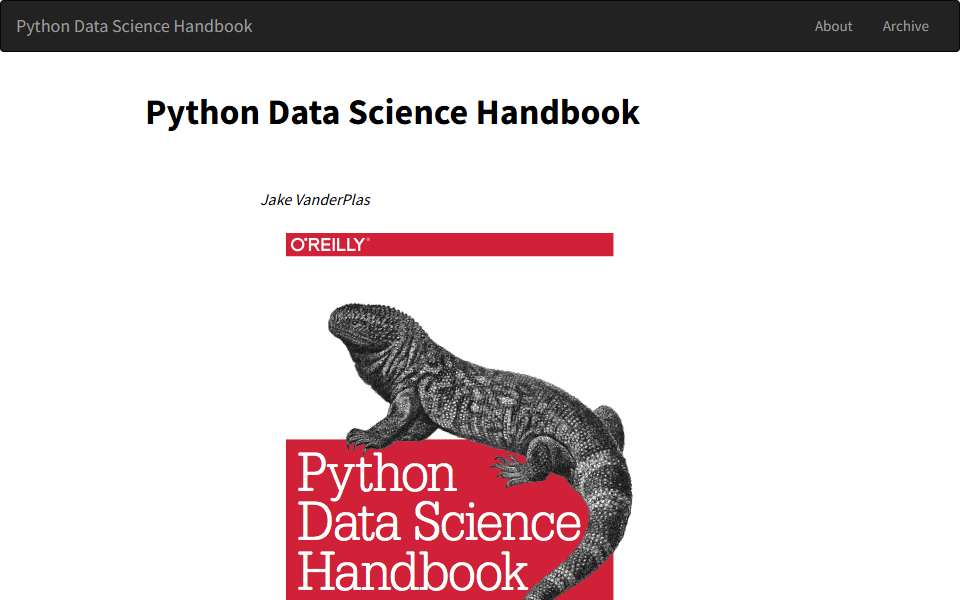Viewport: 960px width, 600px height.
Task: Select the Jake VanderPlas author name
Action: 315,200
